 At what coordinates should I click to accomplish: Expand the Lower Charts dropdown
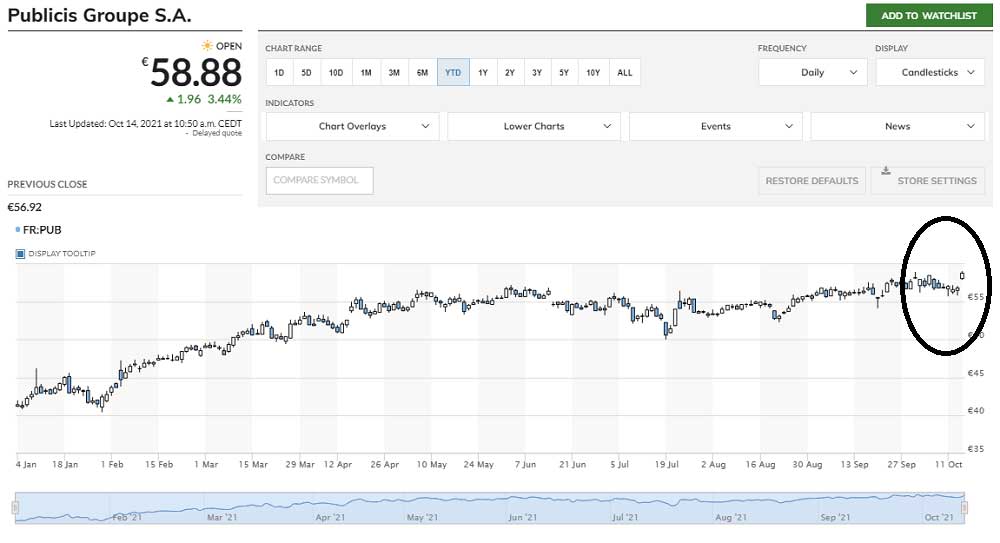point(534,126)
